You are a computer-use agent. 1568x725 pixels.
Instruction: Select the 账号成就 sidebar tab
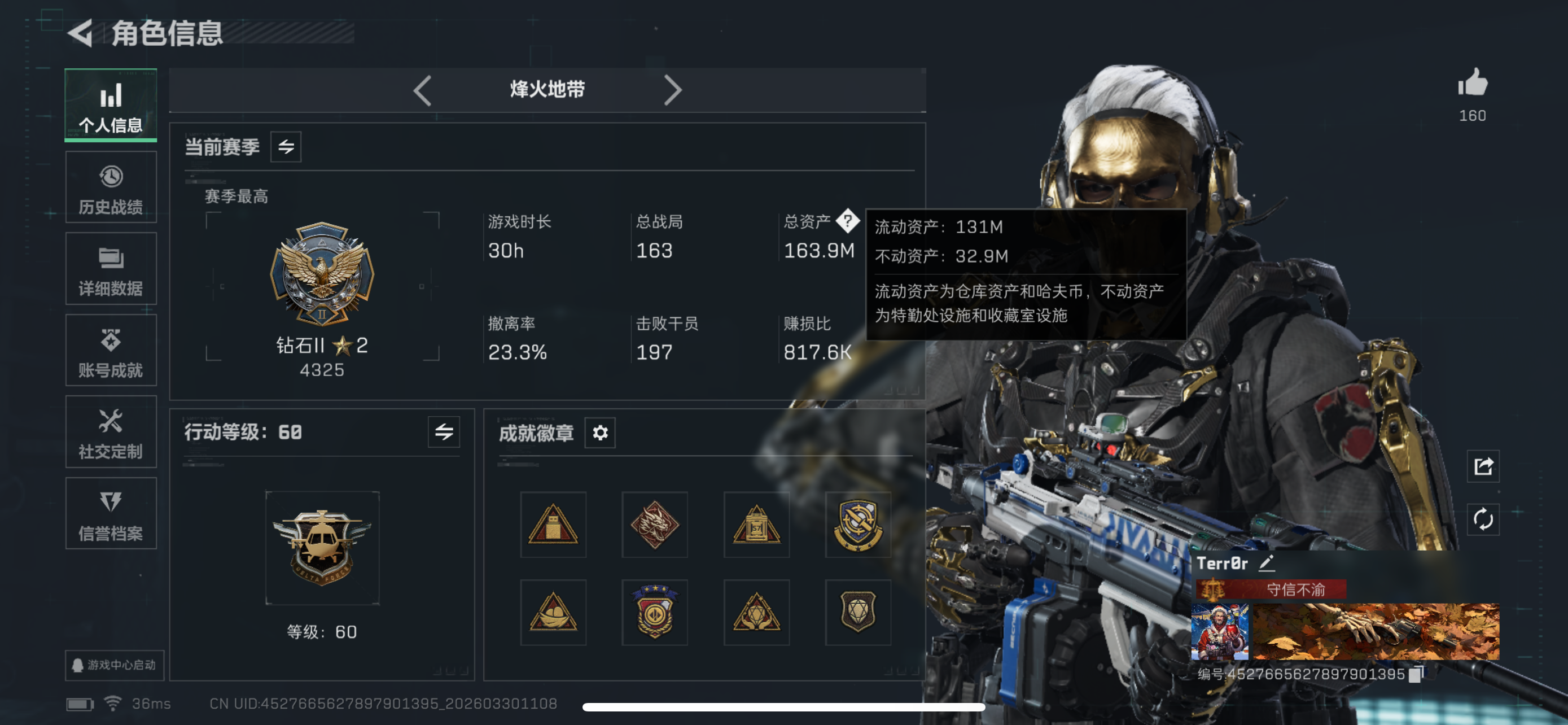point(111,350)
